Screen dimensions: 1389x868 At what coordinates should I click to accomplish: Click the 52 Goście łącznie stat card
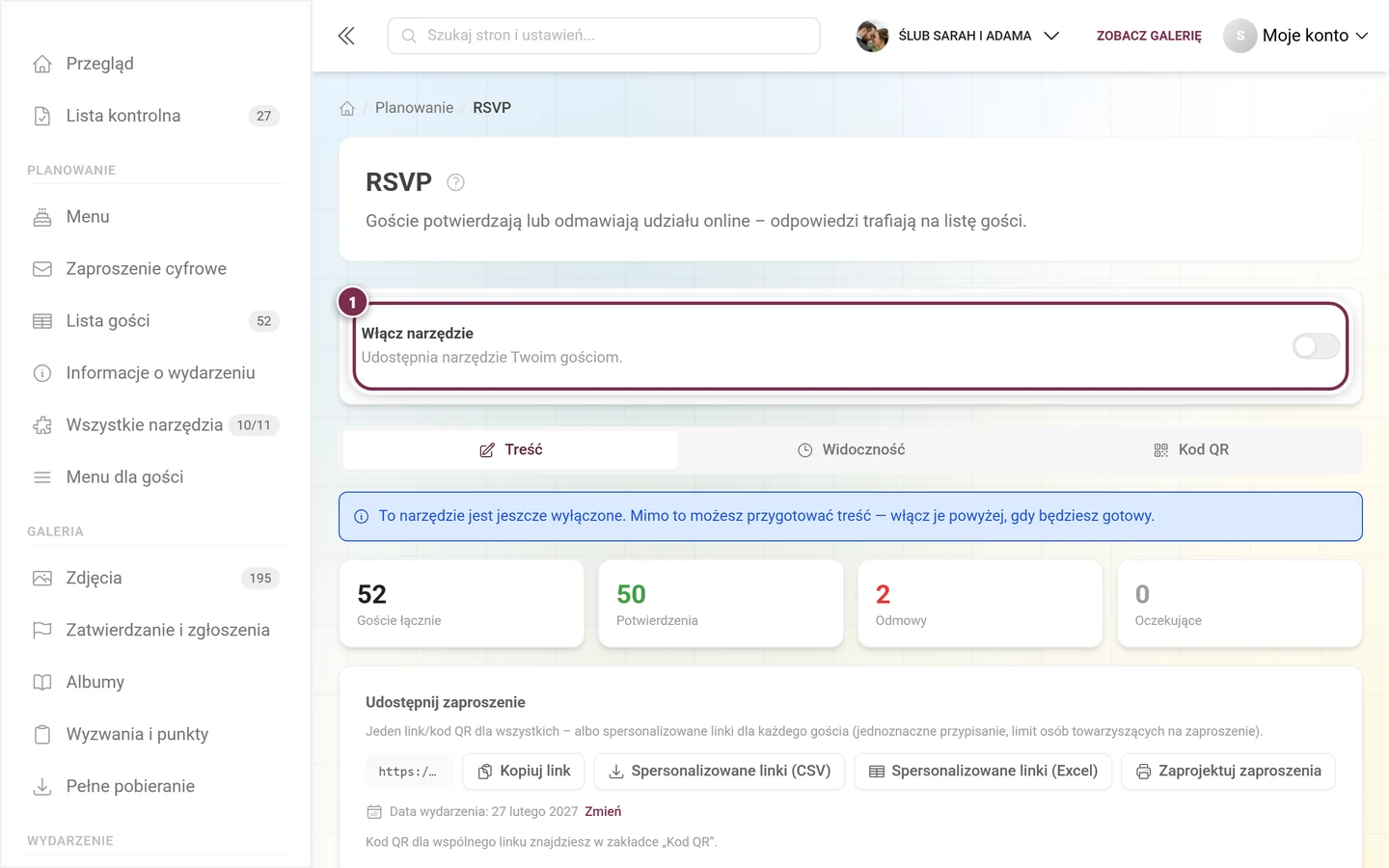(462, 604)
